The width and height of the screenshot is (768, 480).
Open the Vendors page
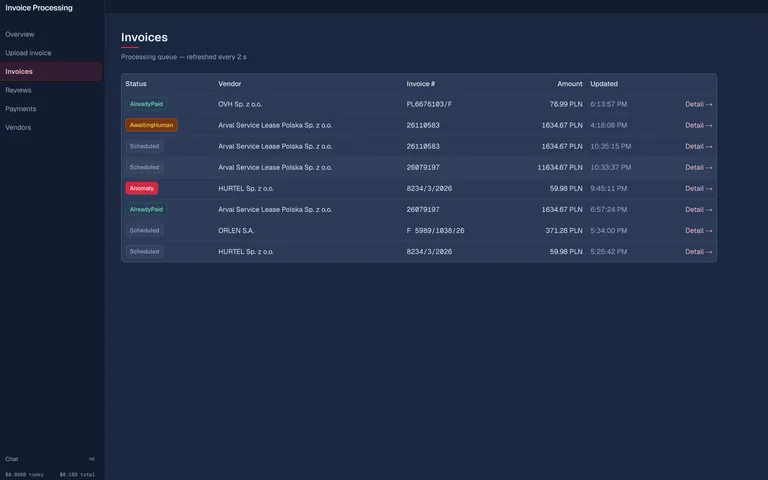tap(18, 128)
